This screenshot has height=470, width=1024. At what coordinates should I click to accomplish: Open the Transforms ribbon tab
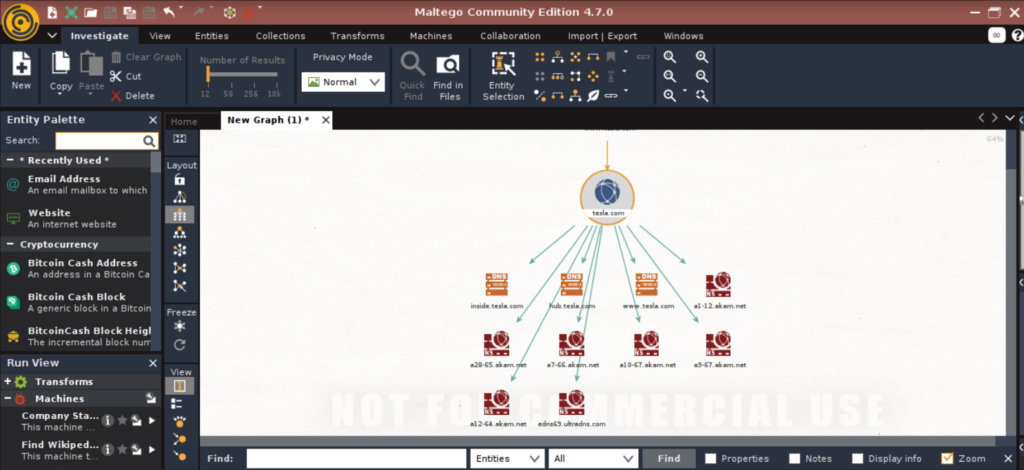point(357,36)
